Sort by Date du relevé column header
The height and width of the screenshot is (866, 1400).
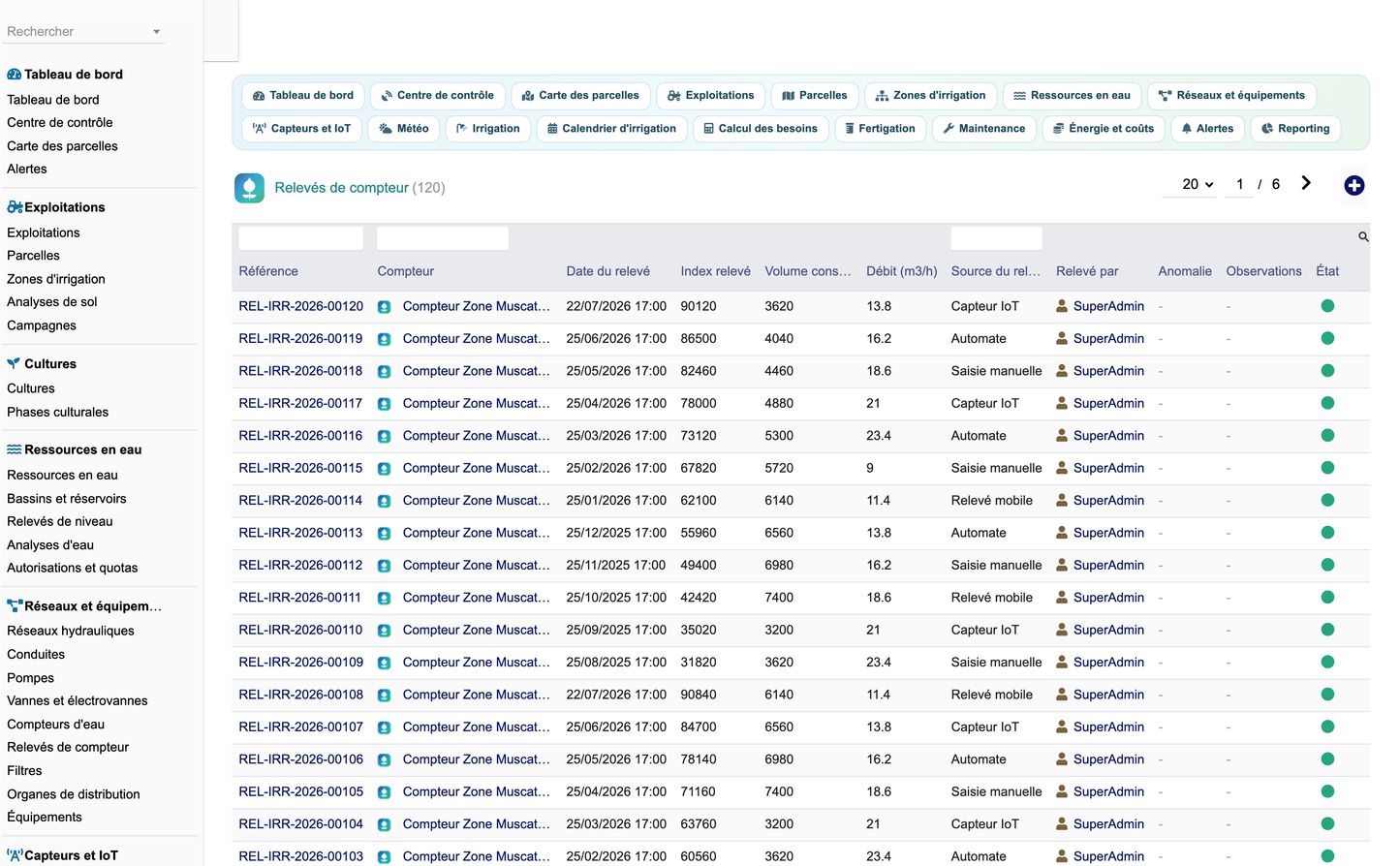tap(607, 271)
